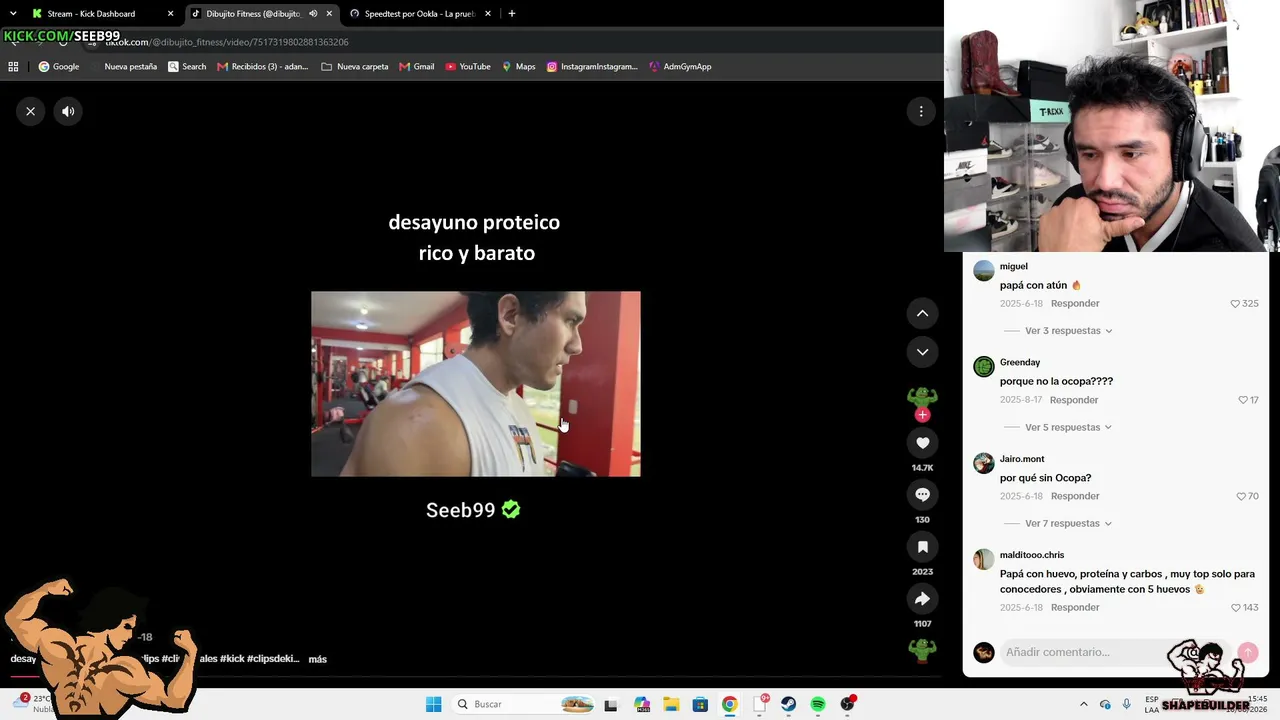Mute the tab via speaker icon

coord(313,14)
